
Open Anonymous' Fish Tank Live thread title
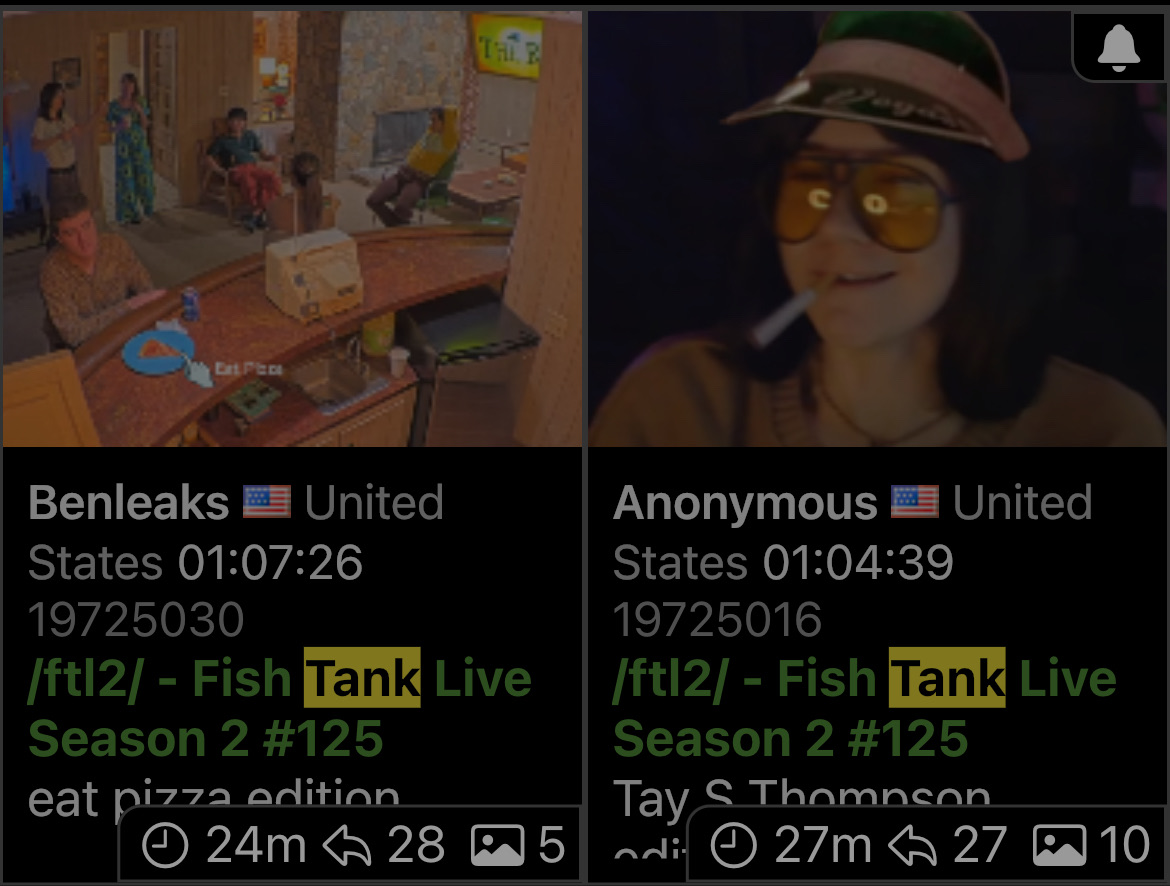pyautogui.click(x=865, y=708)
